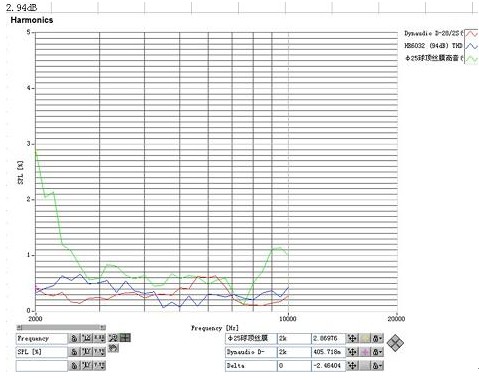Click the 405.718m value cell
The height and width of the screenshot is (381, 479).
coord(328,352)
